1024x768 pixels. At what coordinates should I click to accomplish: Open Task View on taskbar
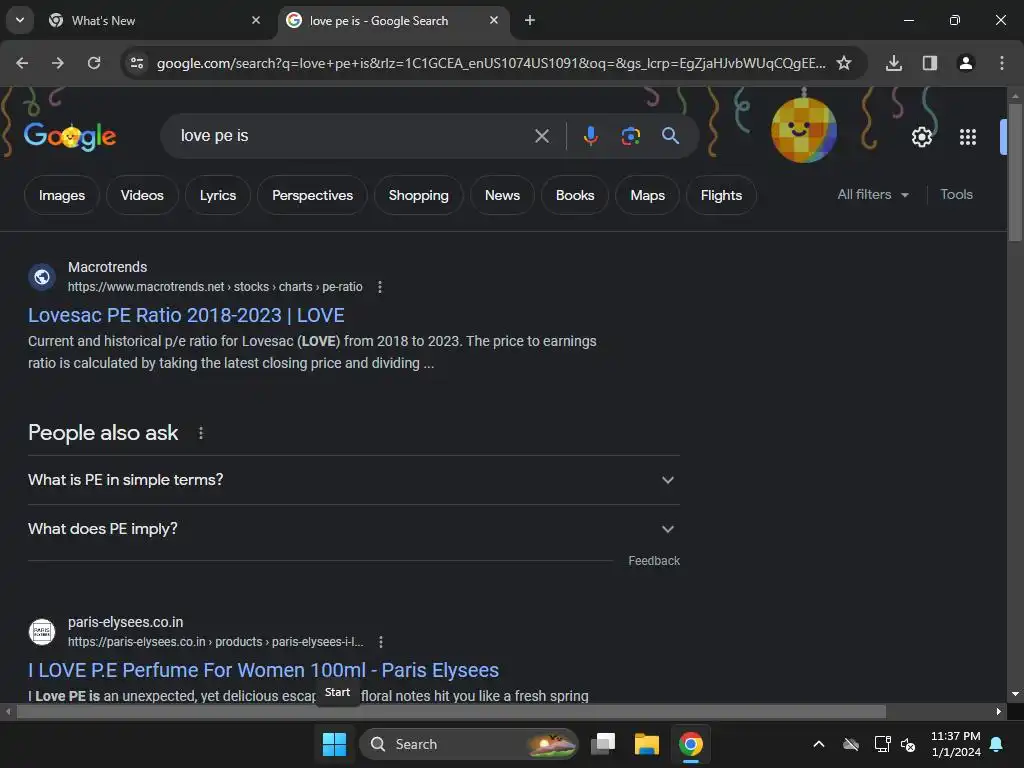603,744
